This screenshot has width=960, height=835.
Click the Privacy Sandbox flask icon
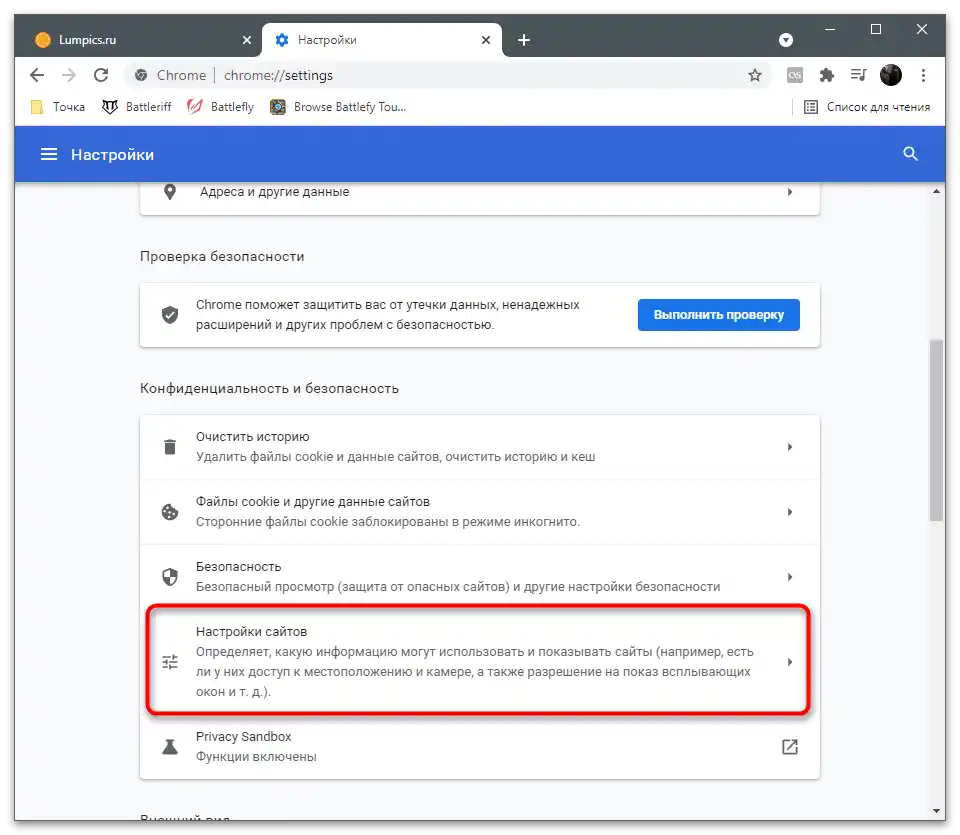tap(170, 747)
